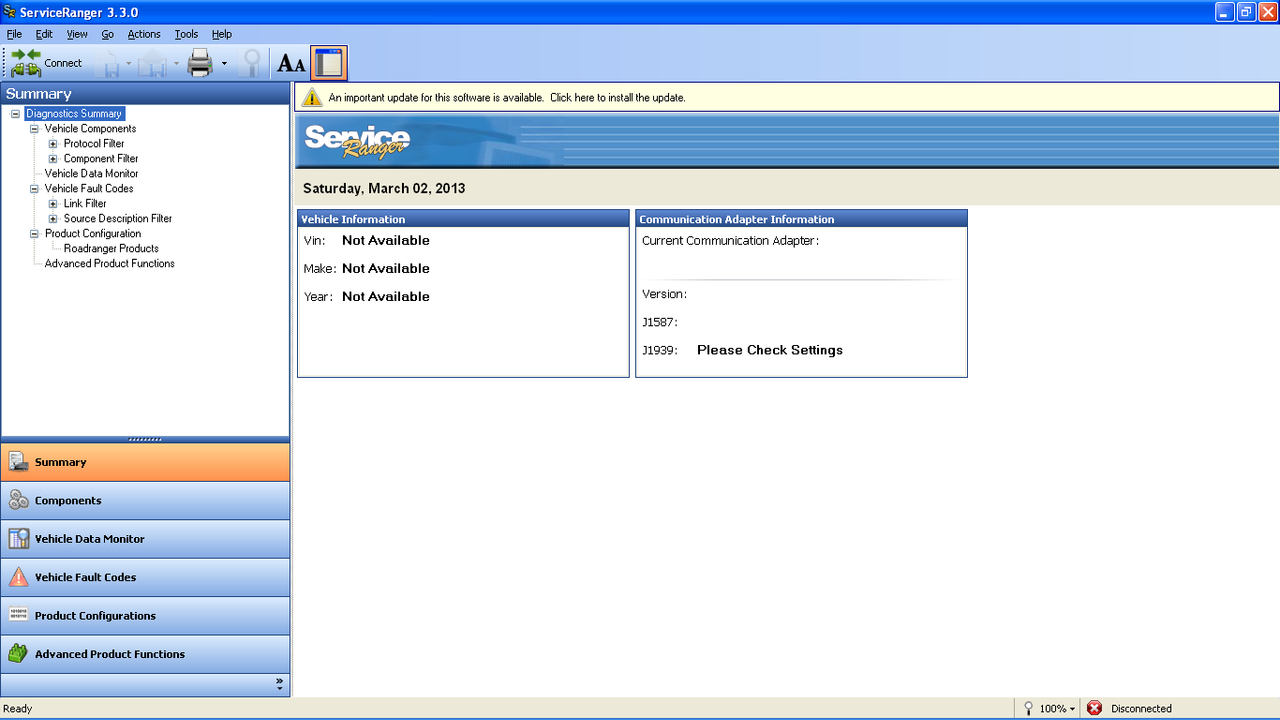
Task: Click the navigation pane splitter grip
Action: [145, 439]
